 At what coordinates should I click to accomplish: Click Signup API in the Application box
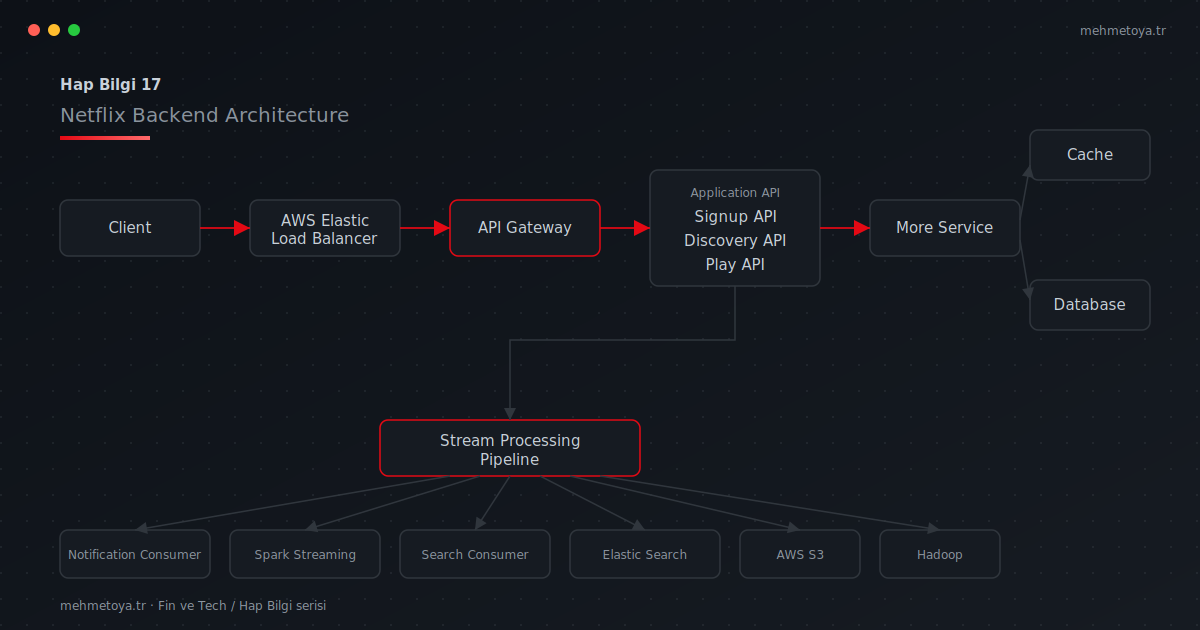tap(735, 216)
